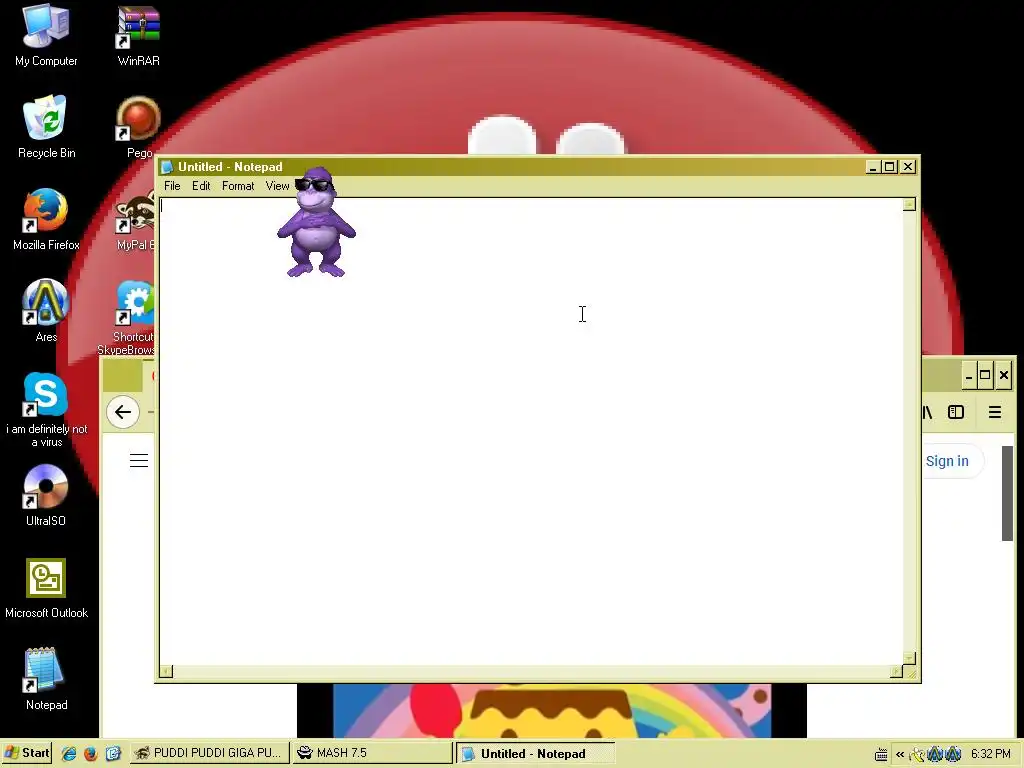Switch to MASH 7.5 taskbar button
1024x768 pixels.
pyautogui.click(x=372, y=754)
